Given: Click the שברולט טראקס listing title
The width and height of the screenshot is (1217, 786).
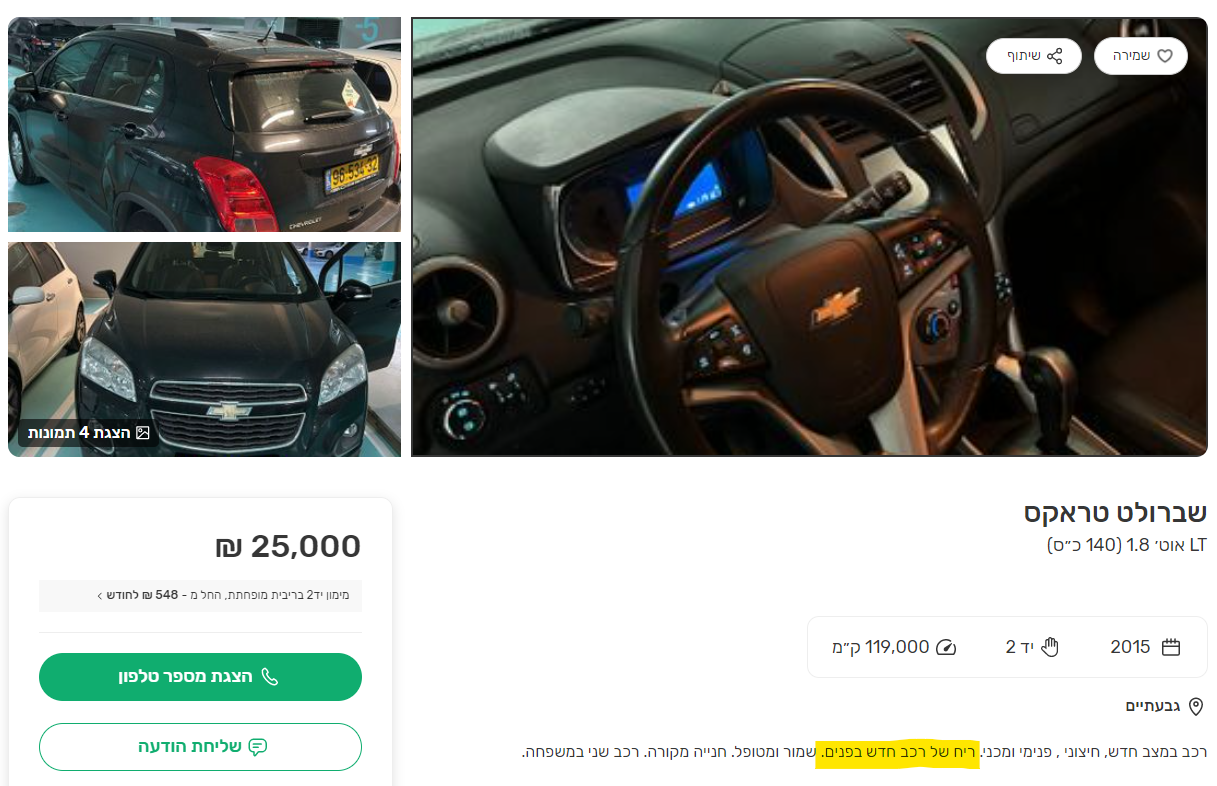Looking at the screenshot, I should click(1115, 513).
